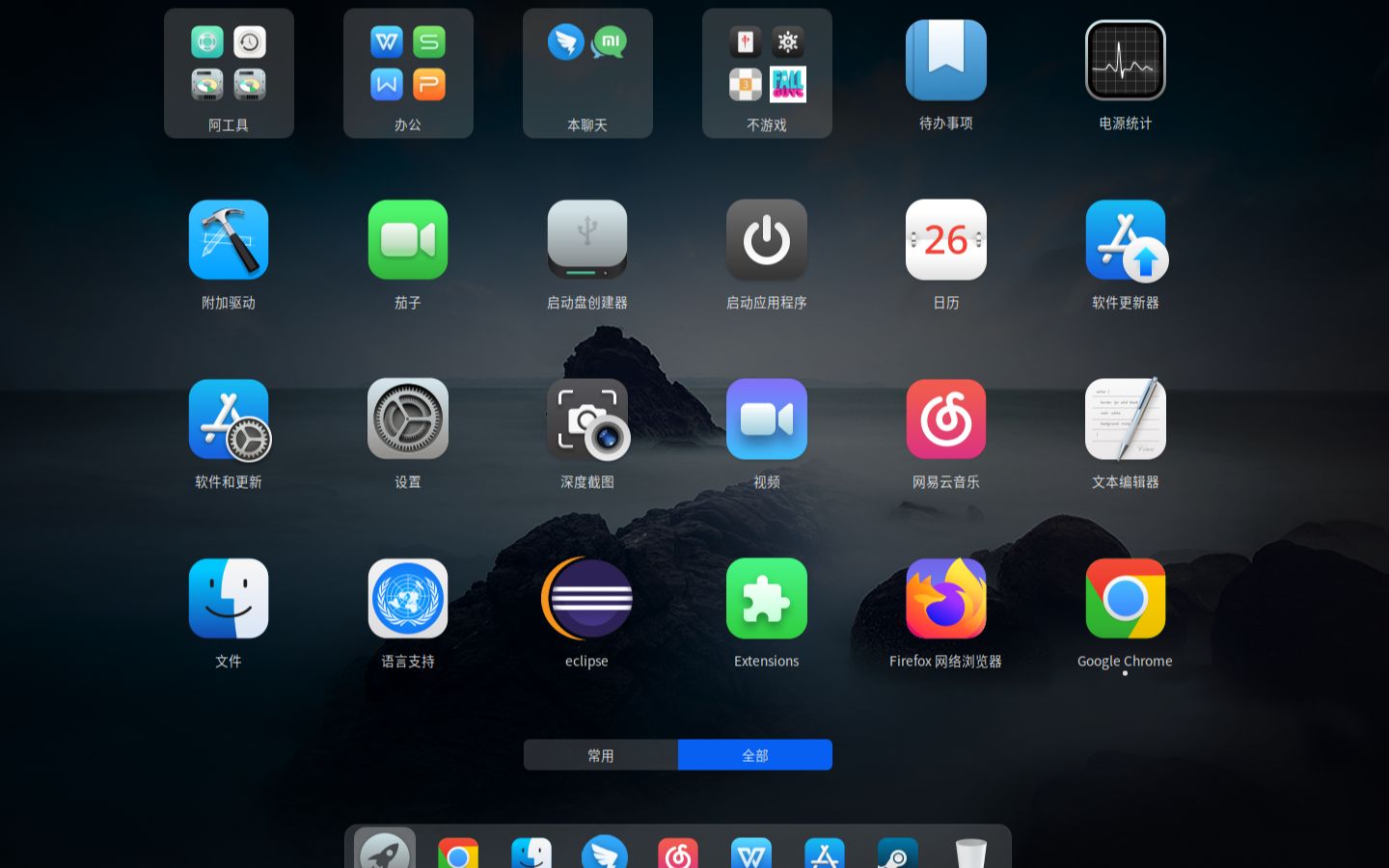Open the App Store icon in dock
1389x868 pixels.
click(x=825, y=853)
